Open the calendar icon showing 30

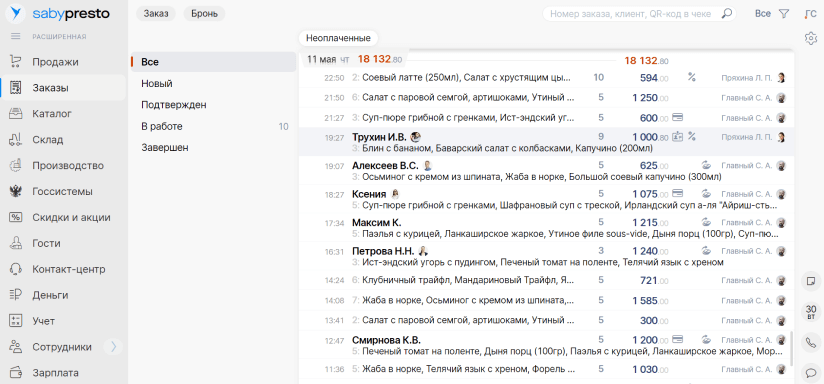click(x=811, y=312)
